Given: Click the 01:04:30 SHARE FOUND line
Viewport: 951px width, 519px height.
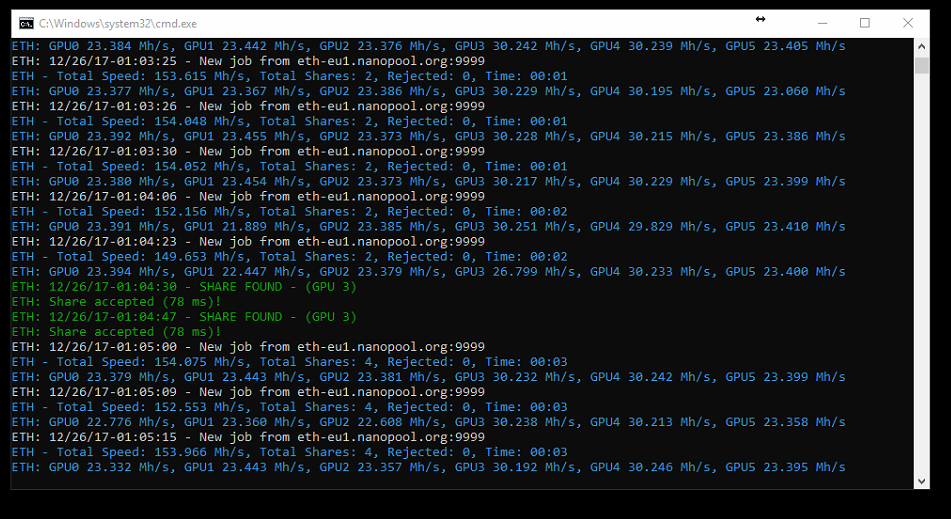Looking at the screenshot, I should (184, 287).
